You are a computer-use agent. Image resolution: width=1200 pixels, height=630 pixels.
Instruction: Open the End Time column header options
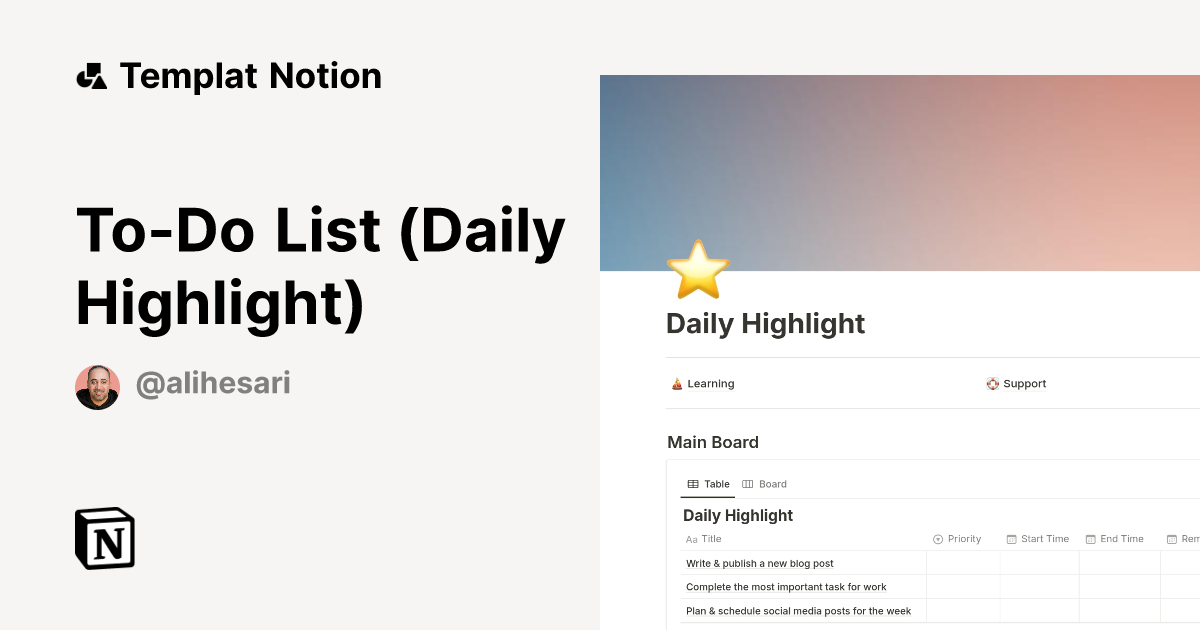tap(1115, 539)
